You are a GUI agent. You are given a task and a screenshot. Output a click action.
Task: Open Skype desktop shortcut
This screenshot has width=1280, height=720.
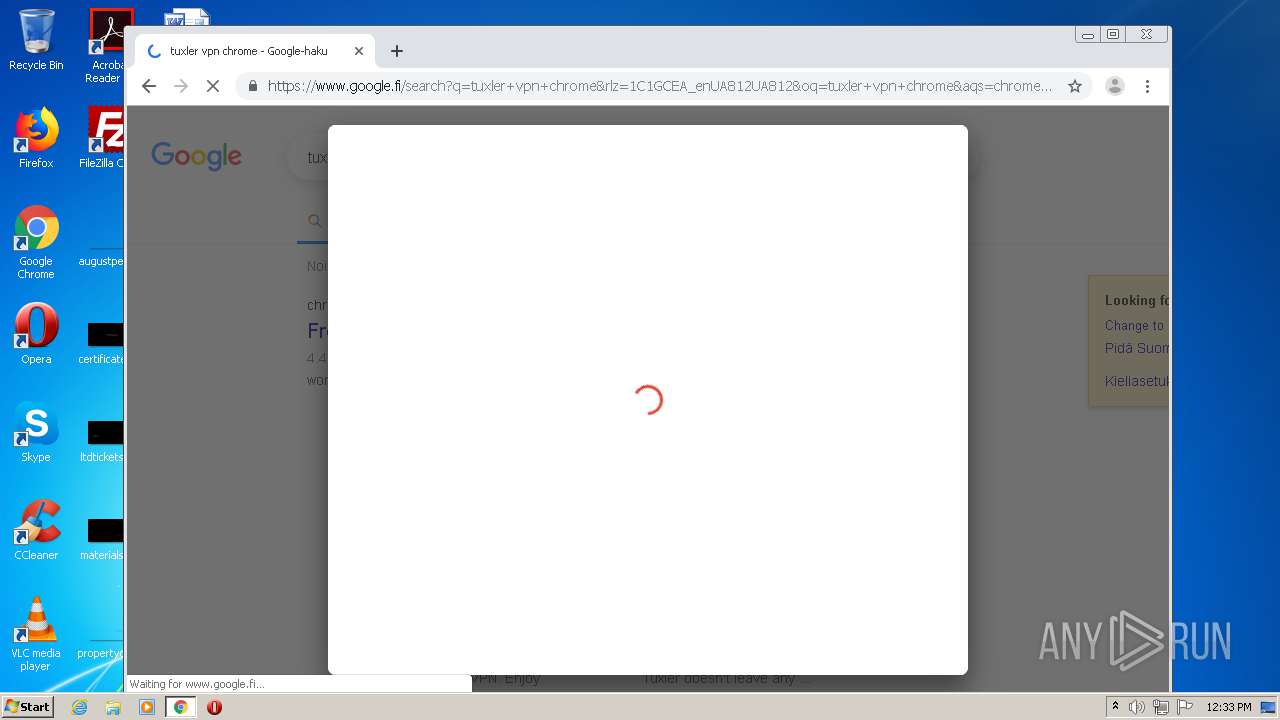pos(36,432)
